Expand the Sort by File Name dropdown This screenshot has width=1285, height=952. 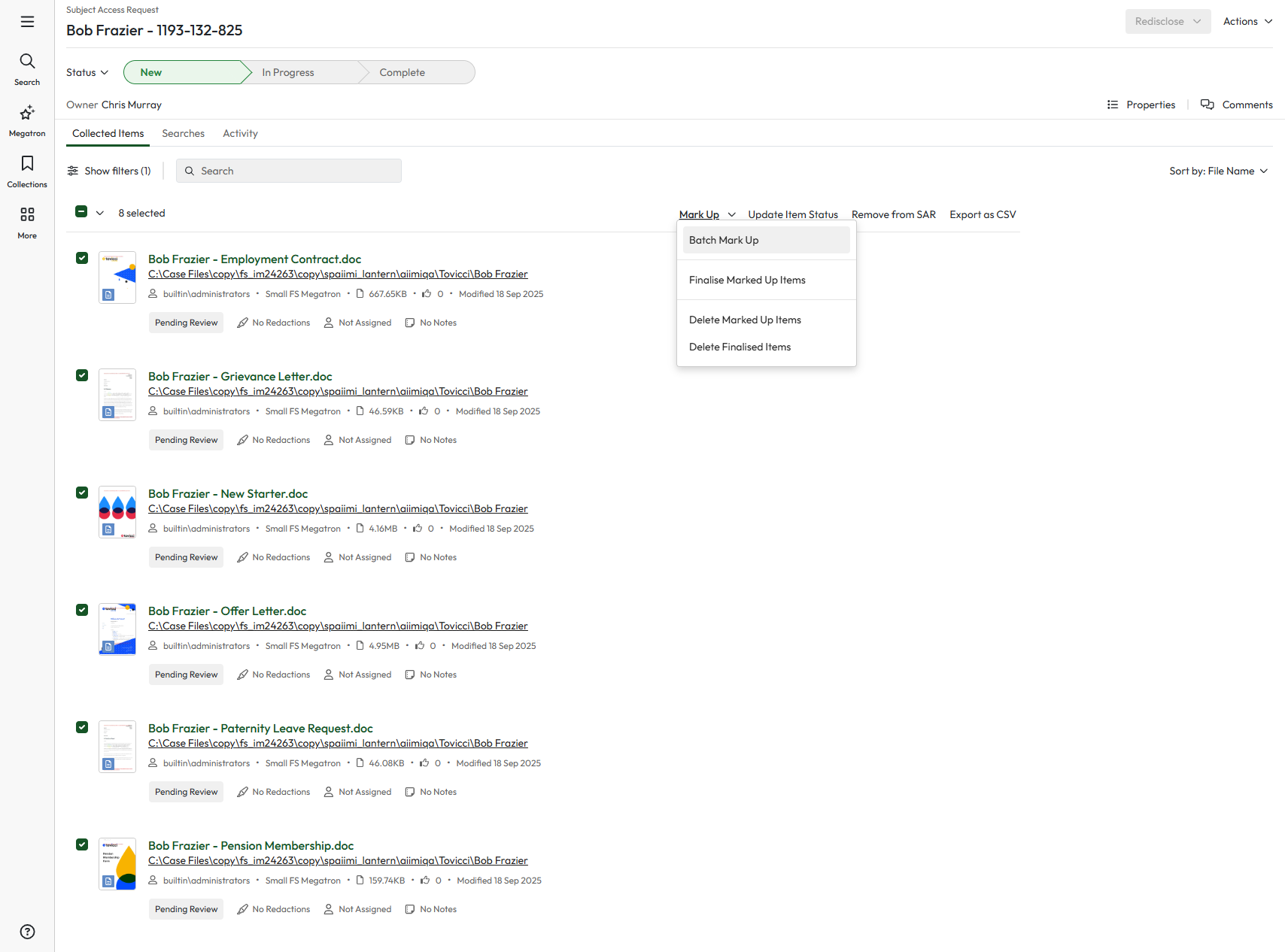[1218, 171]
